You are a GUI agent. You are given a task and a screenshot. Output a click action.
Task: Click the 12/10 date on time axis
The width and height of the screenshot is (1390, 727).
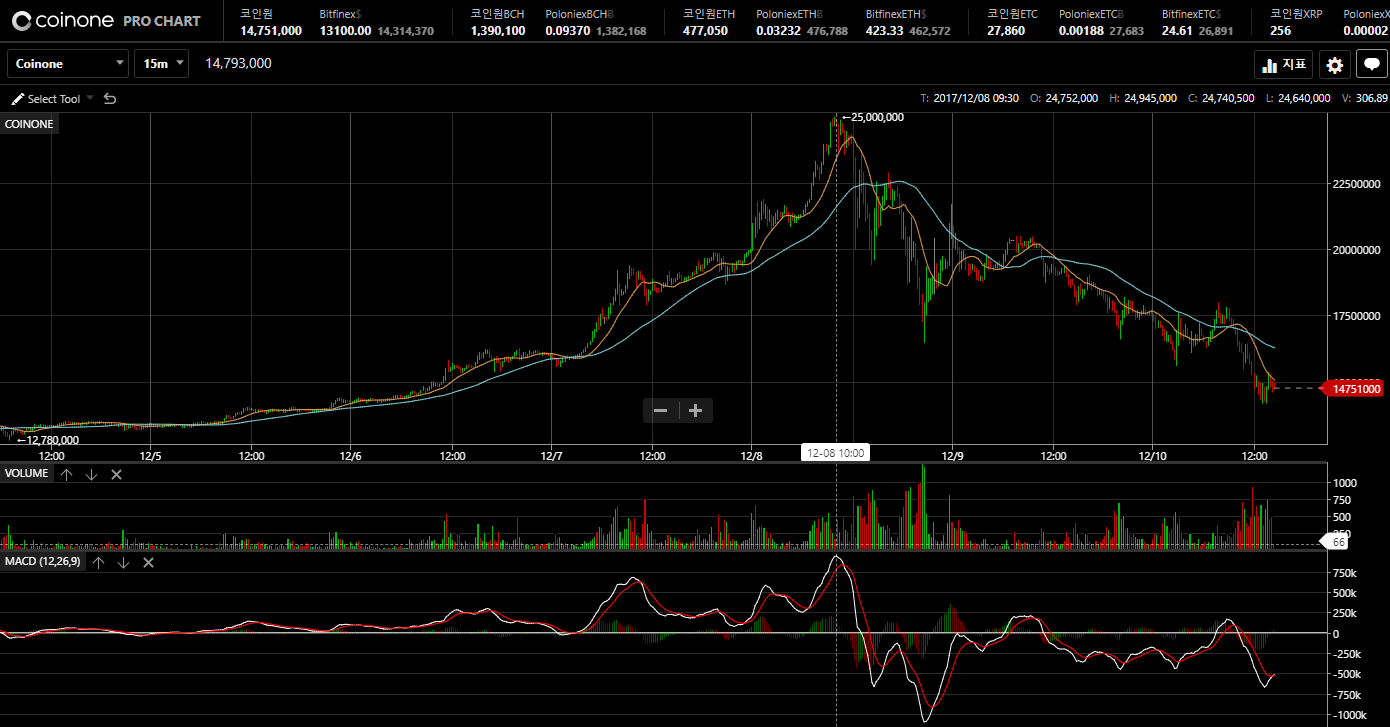coord(1152,456)
